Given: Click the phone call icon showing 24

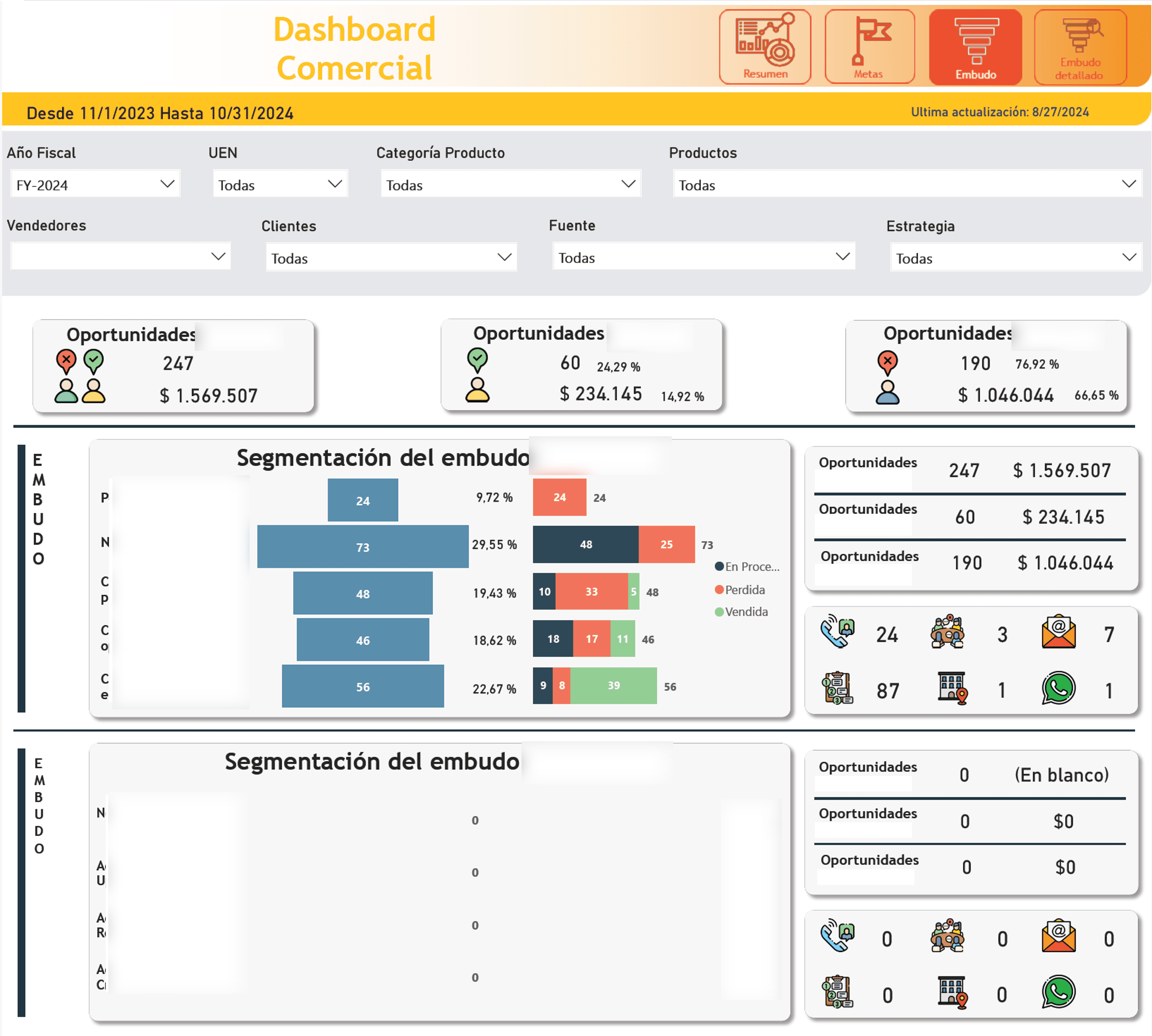Looking at the screenshot, I should (837, 631).
